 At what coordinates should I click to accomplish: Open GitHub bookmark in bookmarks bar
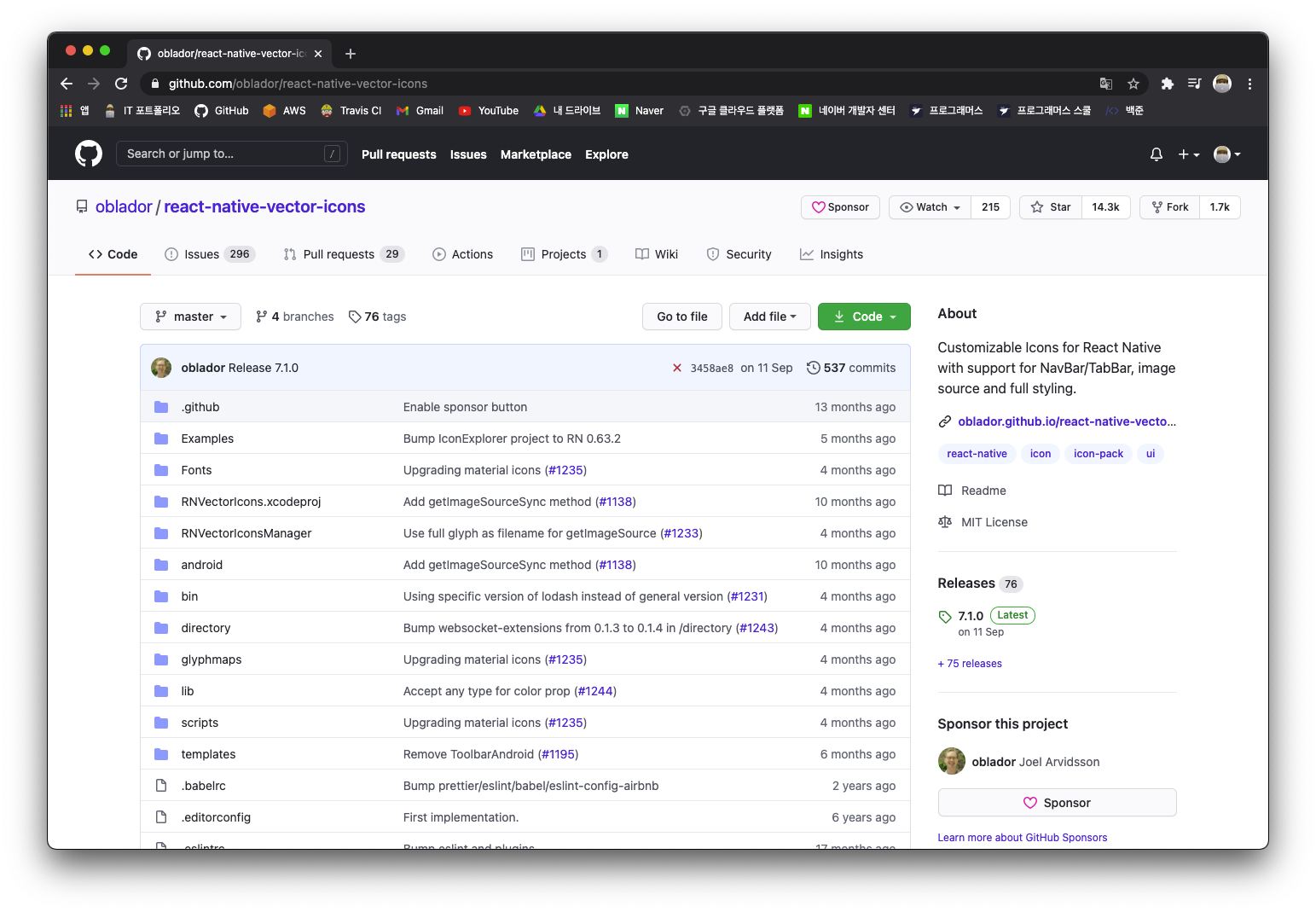[x=222, y=111]
